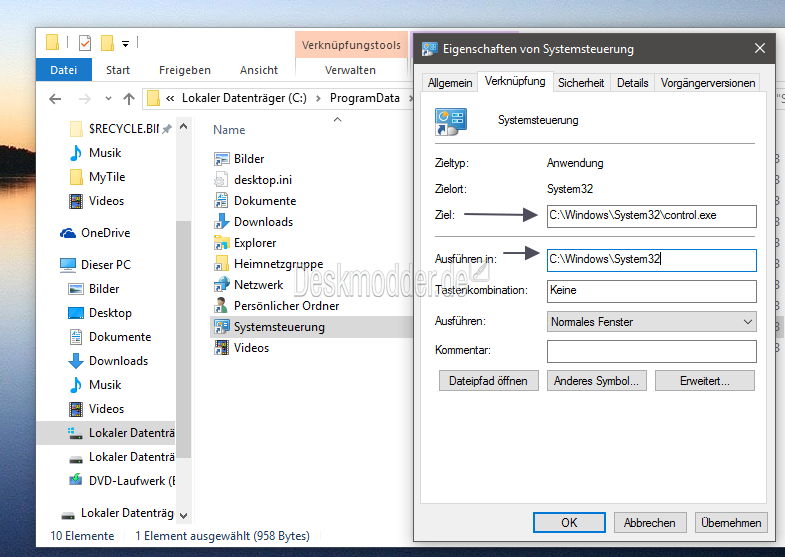
Task: Click Dateipfad öffnen button
Action: tap(489, 381)
